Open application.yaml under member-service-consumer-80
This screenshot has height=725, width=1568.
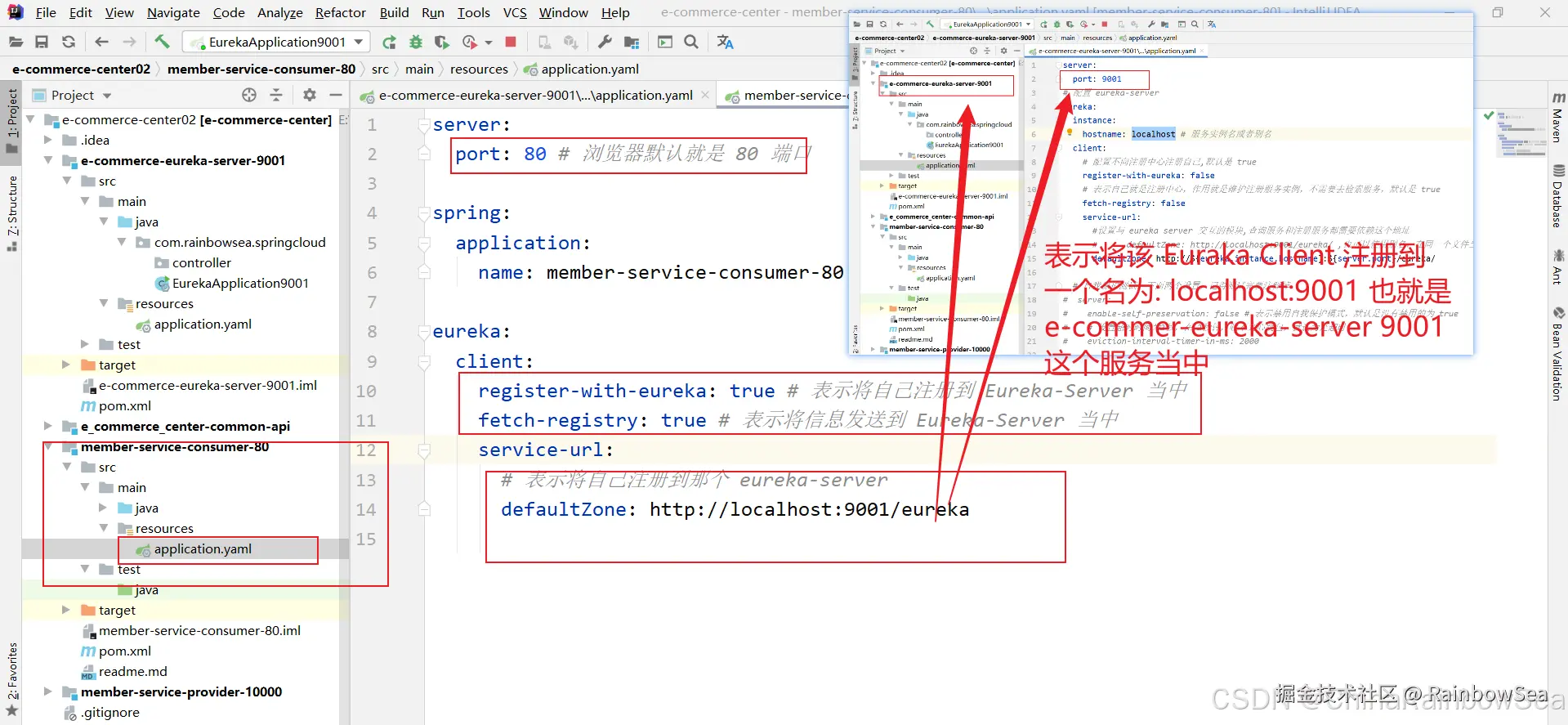(203, 548)
